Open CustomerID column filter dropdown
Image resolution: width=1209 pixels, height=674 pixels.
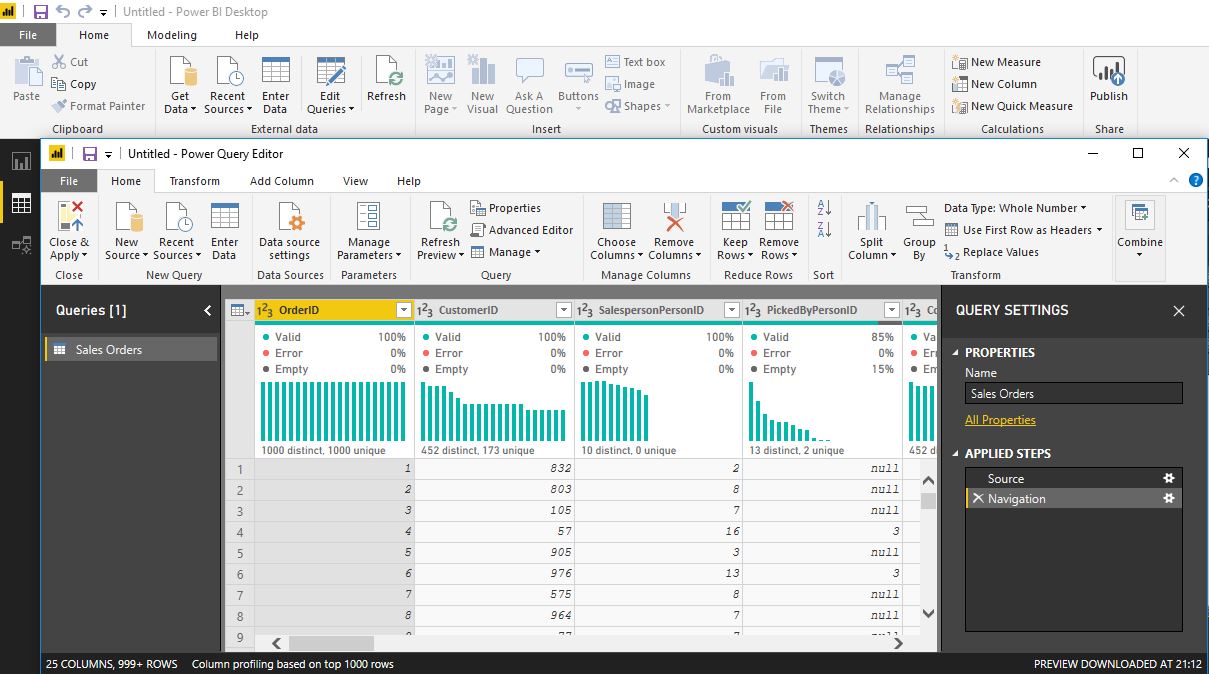coord(564,311)
